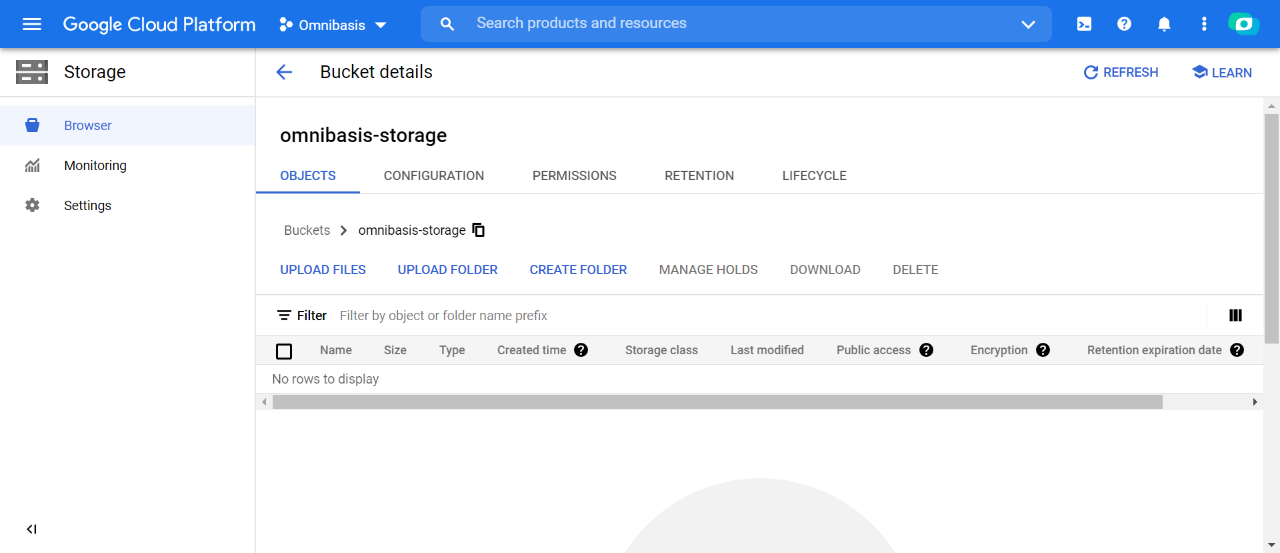1280x553 pixels.
Task: Collapse the left sidebar panel
Action: click(31, 529)
